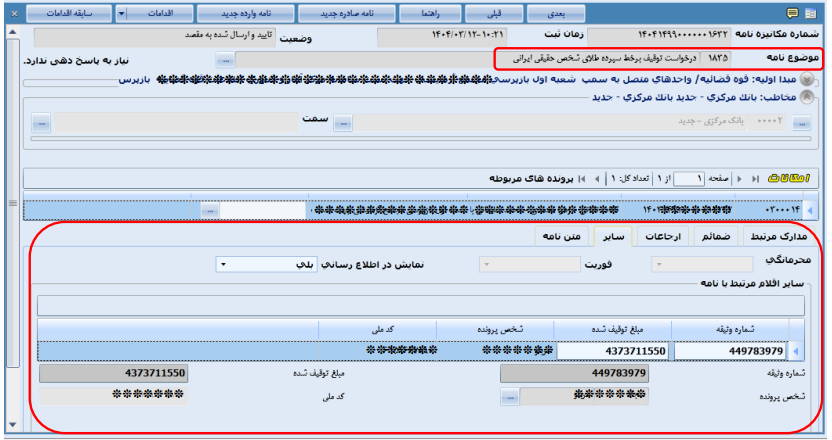Open ellipsis lookup for شخص پرونده
This screenshot has height=440, width=832.
[x=509, y=397]
